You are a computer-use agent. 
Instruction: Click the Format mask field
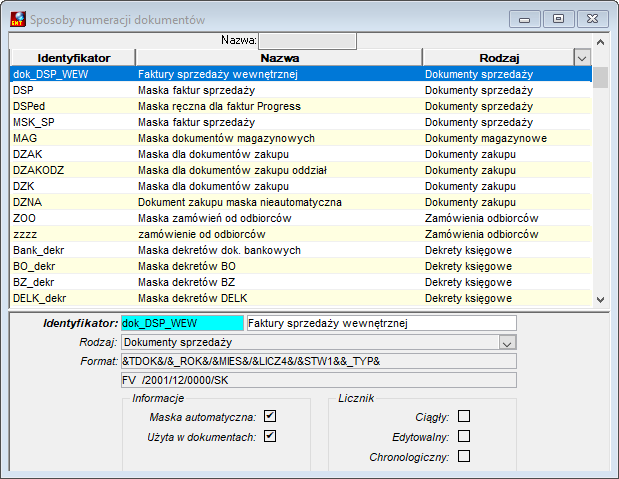point(319,361)
